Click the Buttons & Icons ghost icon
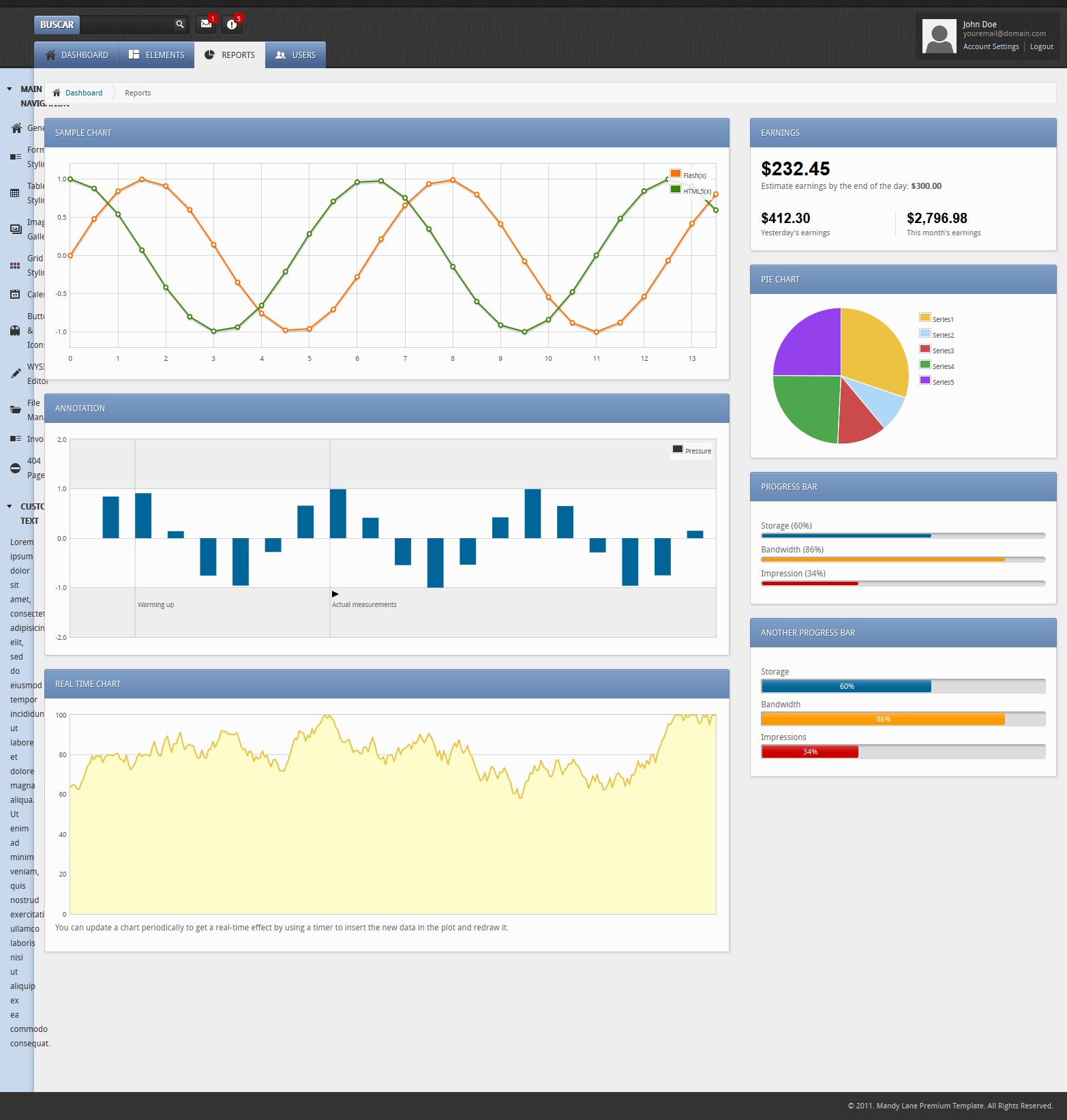 tap(15, 331)
